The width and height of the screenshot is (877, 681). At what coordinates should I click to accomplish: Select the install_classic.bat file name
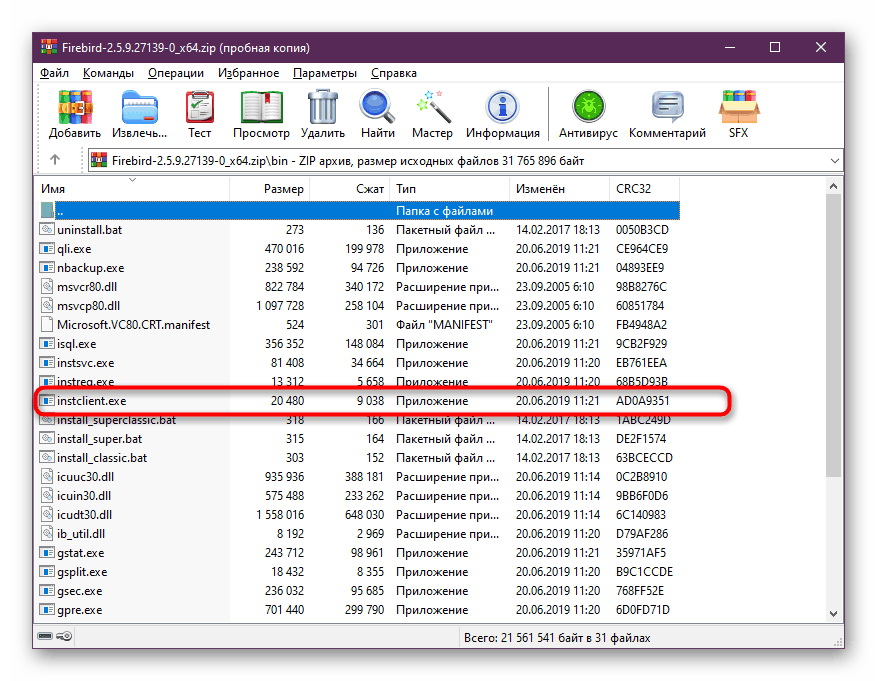(x=102, y=458)
